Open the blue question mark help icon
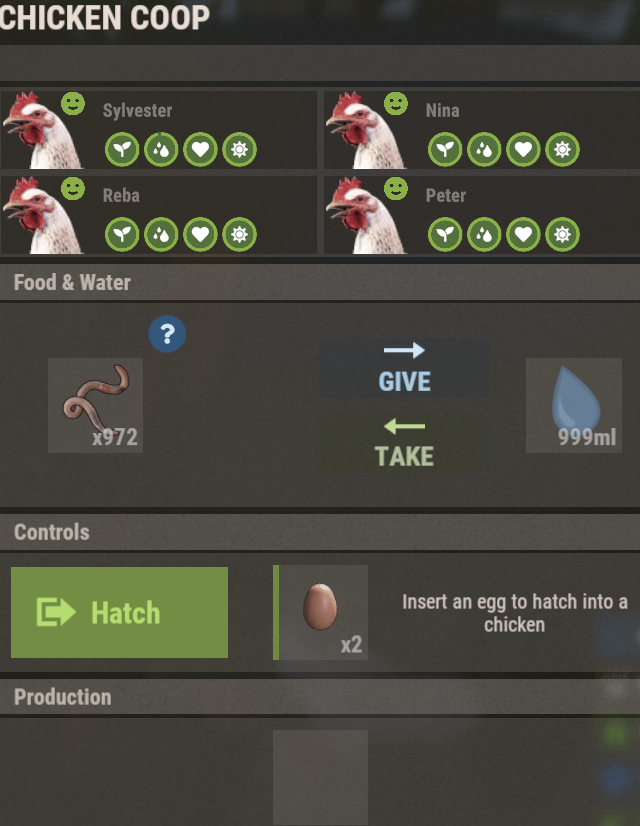This screenshot has width=640, height=826. pyautogui.click(x=167, y=334)
